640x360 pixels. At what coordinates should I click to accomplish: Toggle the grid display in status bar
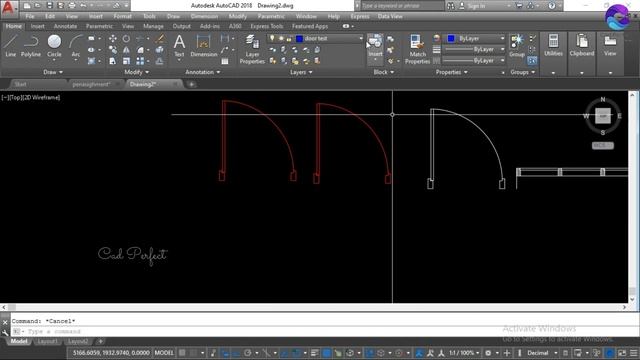(x=182, y=353)
